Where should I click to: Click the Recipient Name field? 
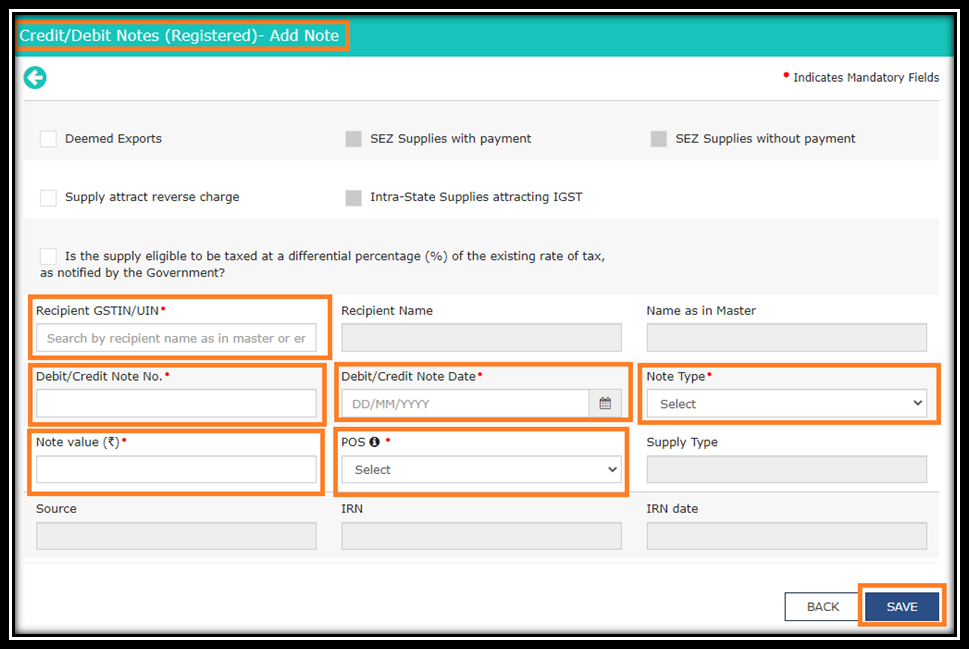pyautogui.click(x=481, y=338)
